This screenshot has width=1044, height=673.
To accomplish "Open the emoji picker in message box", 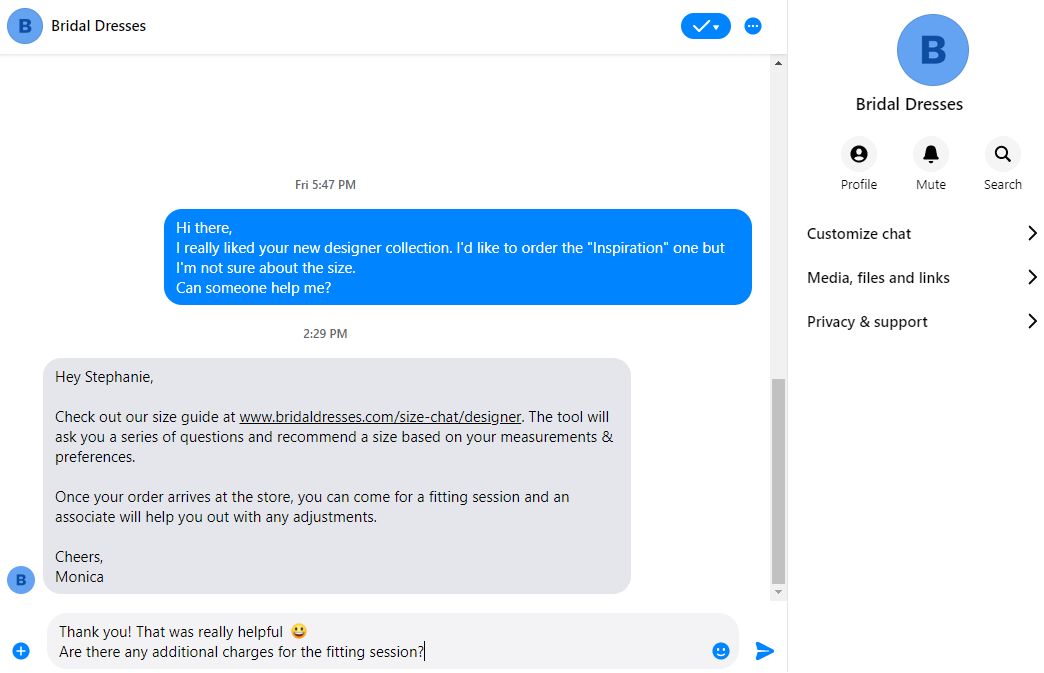I will click(721, 651).
